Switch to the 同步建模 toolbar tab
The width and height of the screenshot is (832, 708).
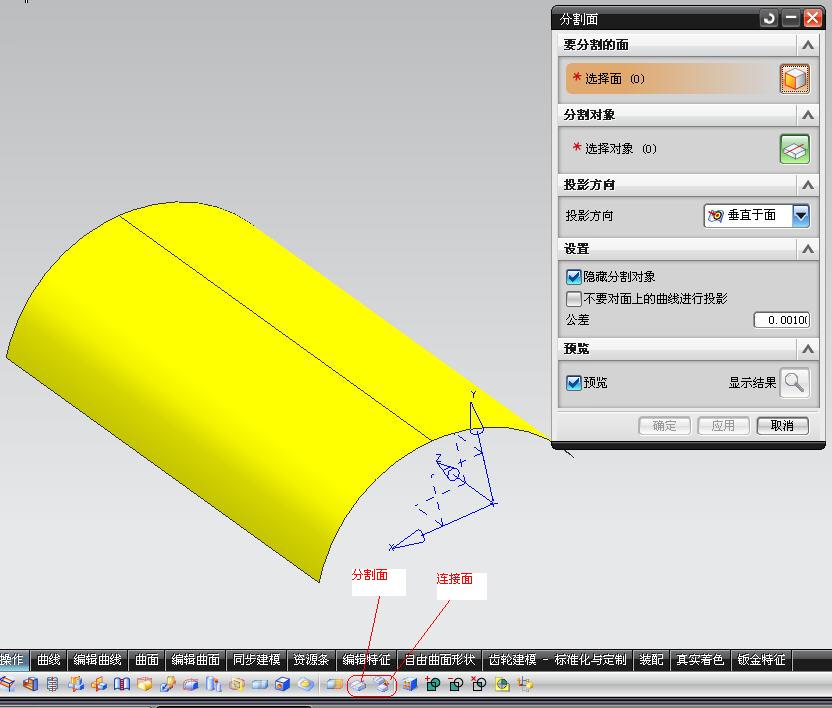coord(257,660)
